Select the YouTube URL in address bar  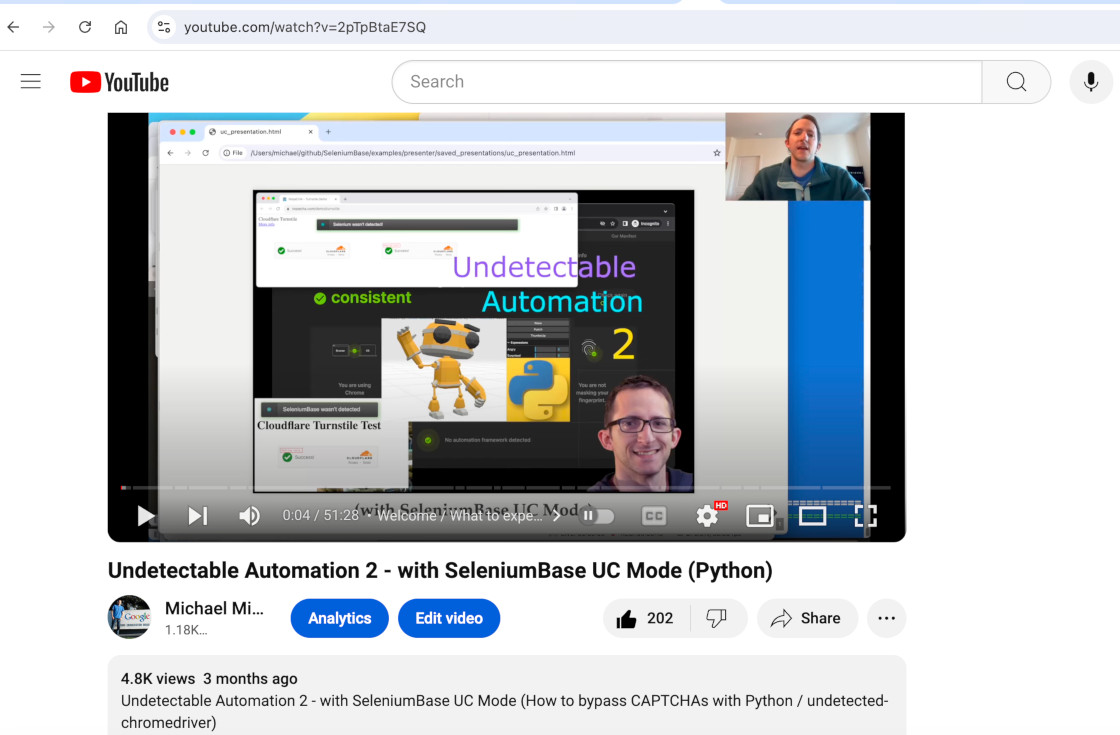coord(305,27)
